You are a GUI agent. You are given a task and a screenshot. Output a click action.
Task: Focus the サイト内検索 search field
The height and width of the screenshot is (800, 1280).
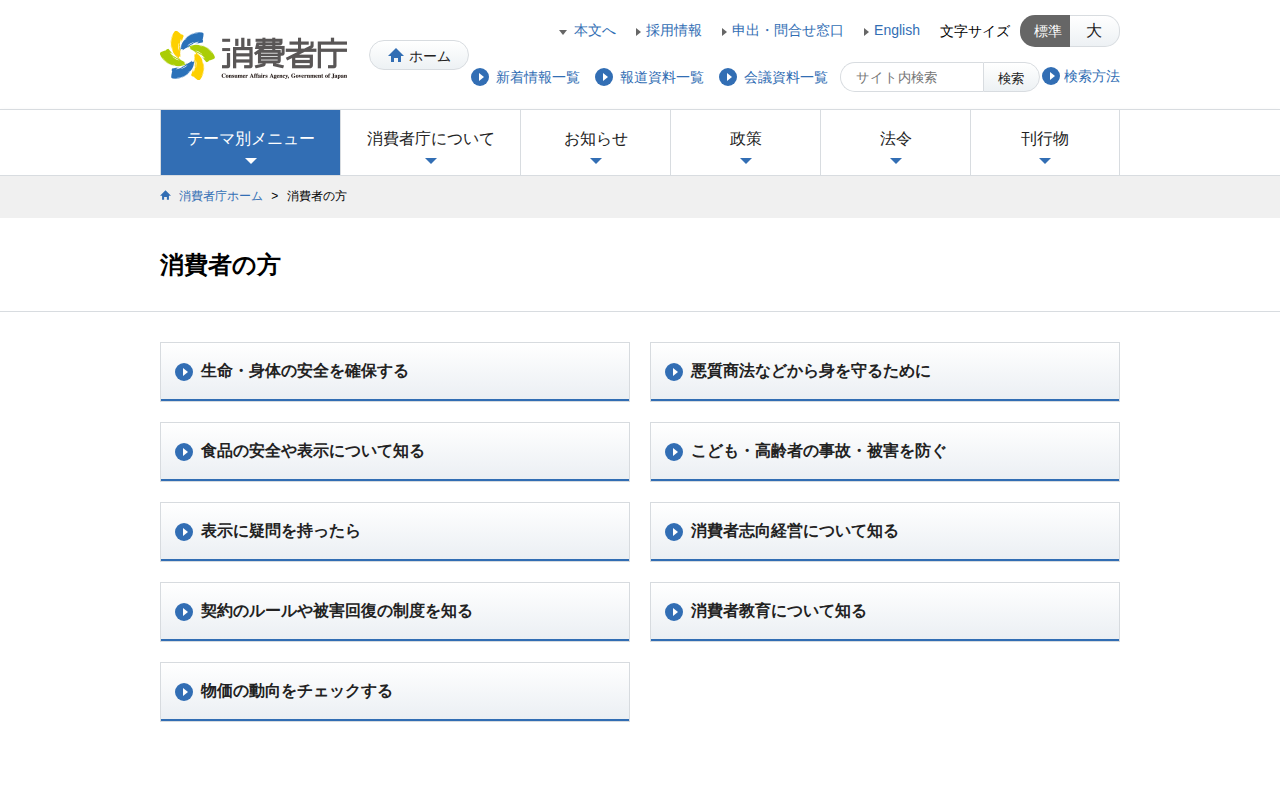point(912,77)
